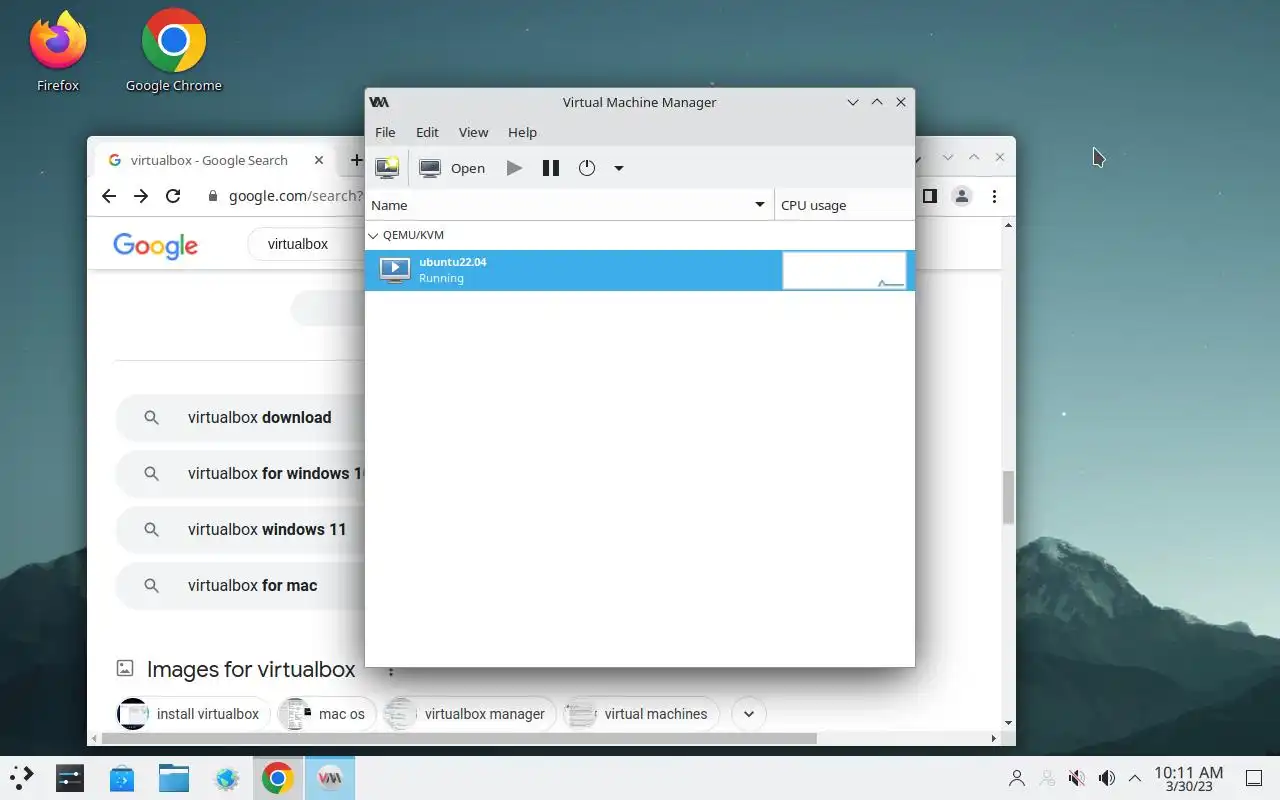Choose suggestion virtualbox download
Viewport: 1280px width, 800px height.
coord(240,418)
